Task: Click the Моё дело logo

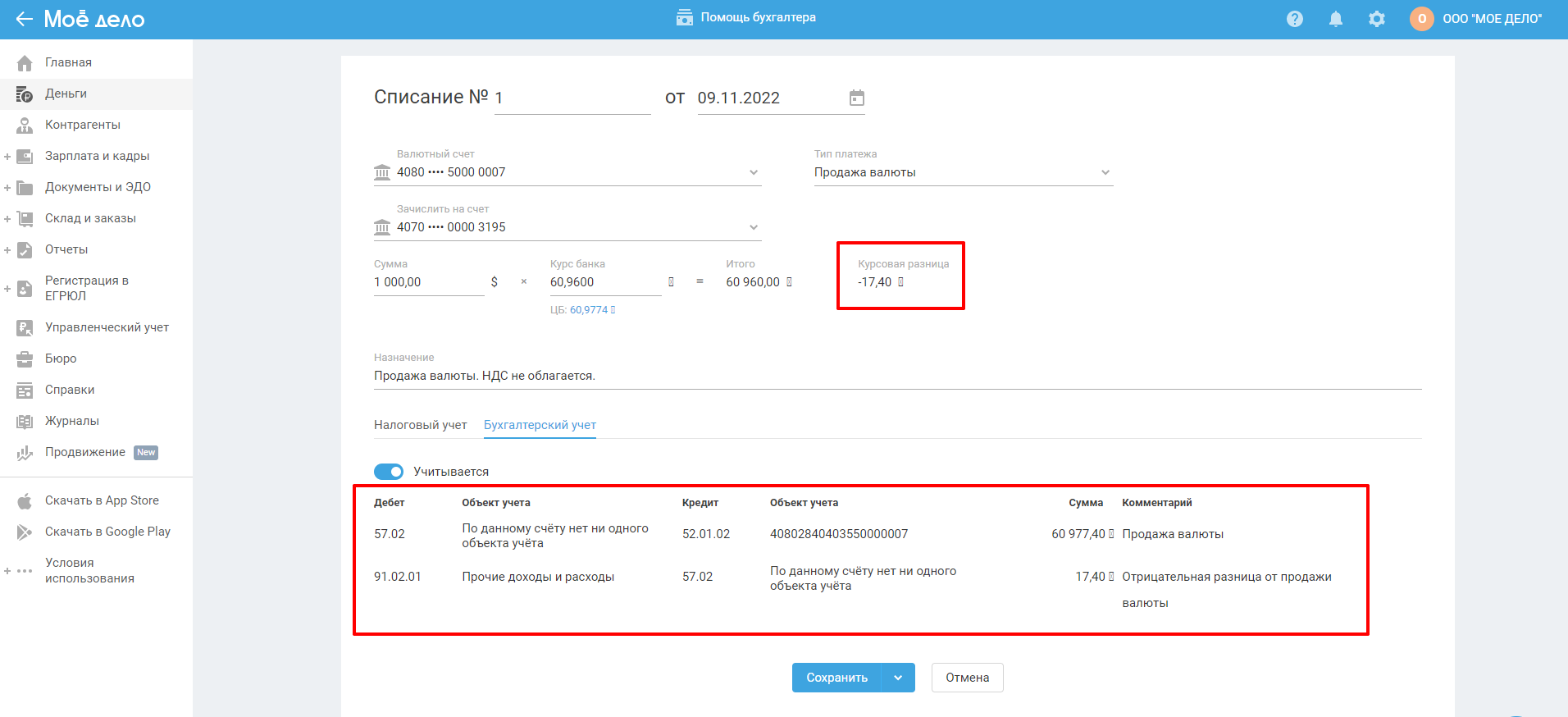Action: click(94, 19)
